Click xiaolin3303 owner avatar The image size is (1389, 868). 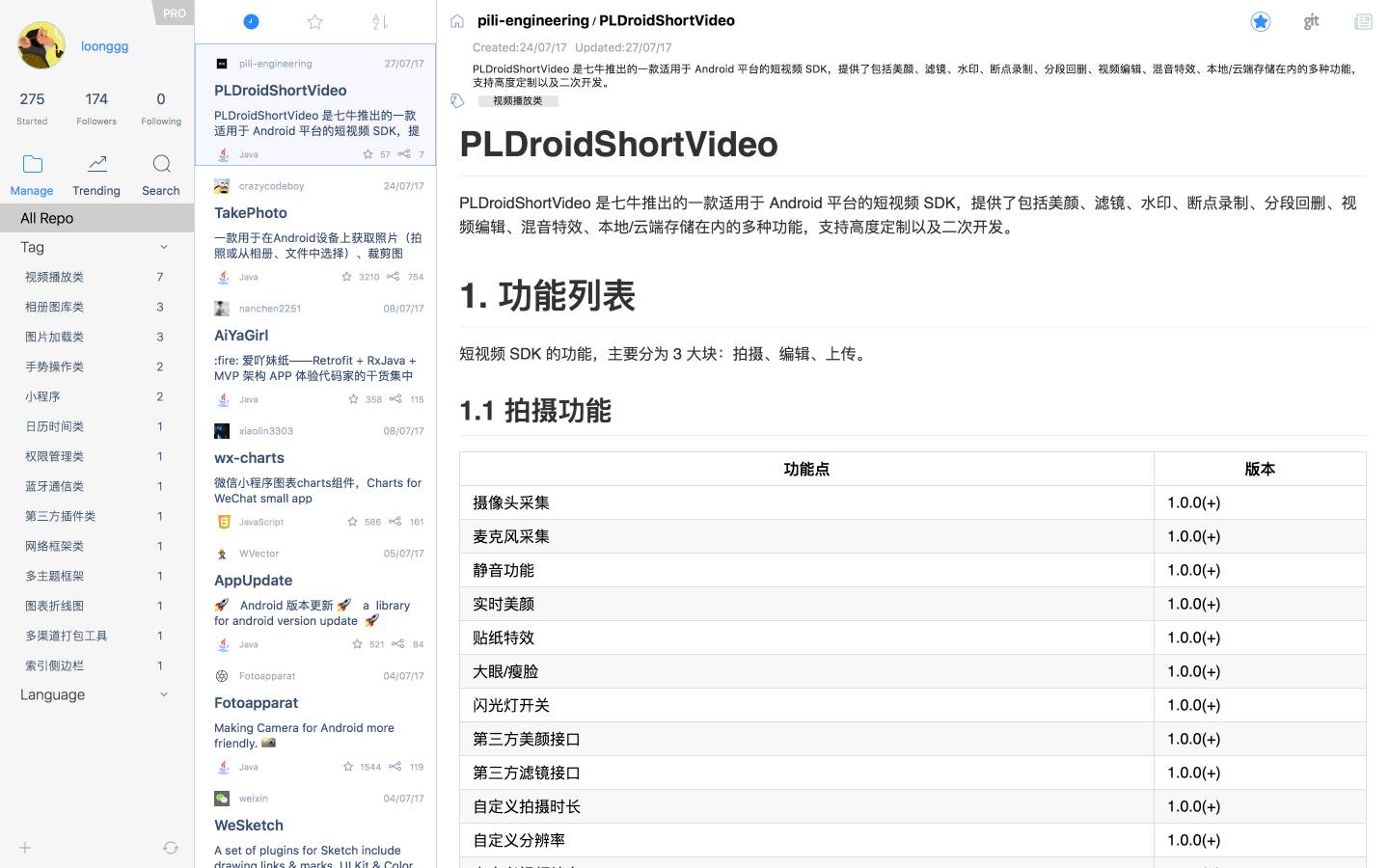tap(222, 431)
